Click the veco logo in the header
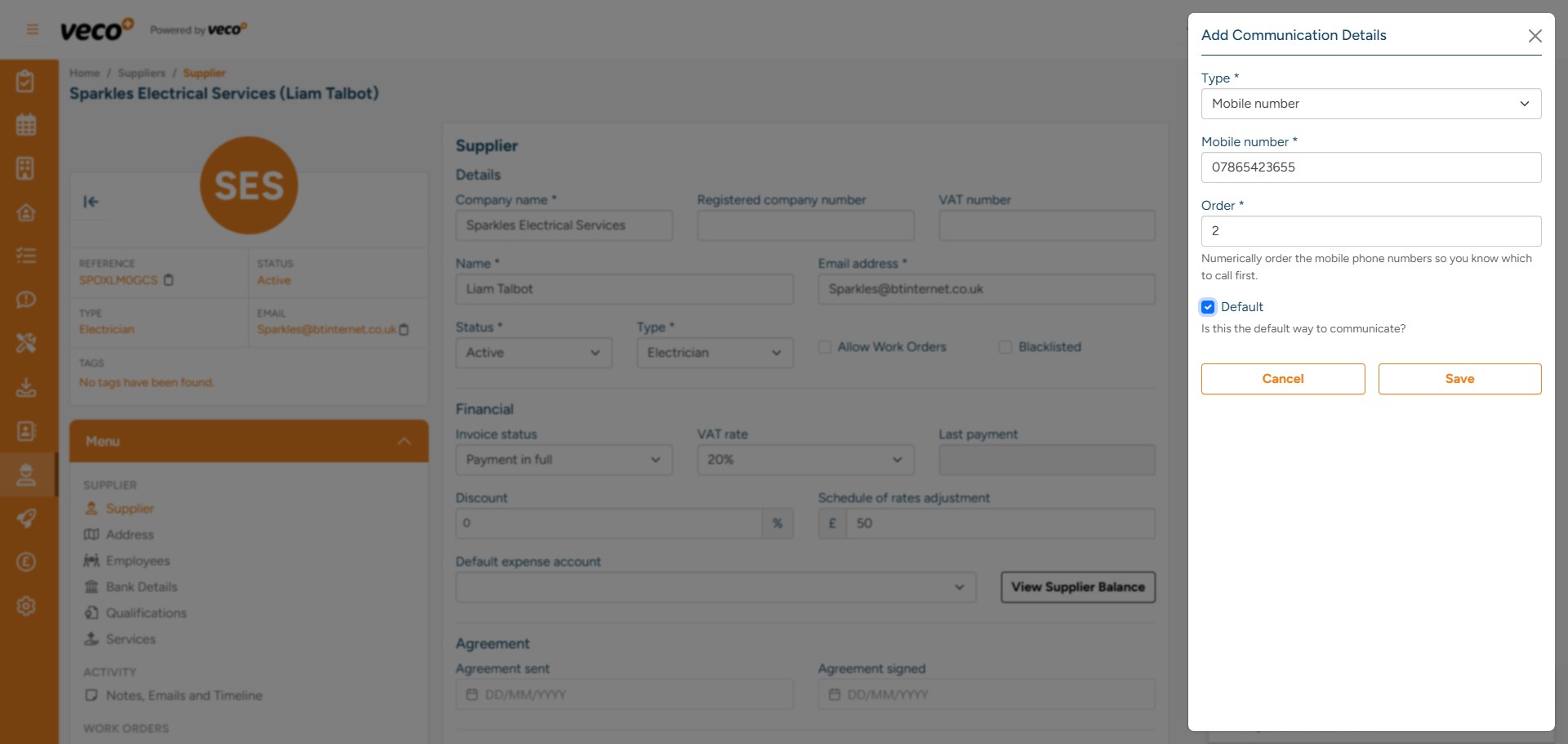This screenshot has height=744, width=1568. 96,29
